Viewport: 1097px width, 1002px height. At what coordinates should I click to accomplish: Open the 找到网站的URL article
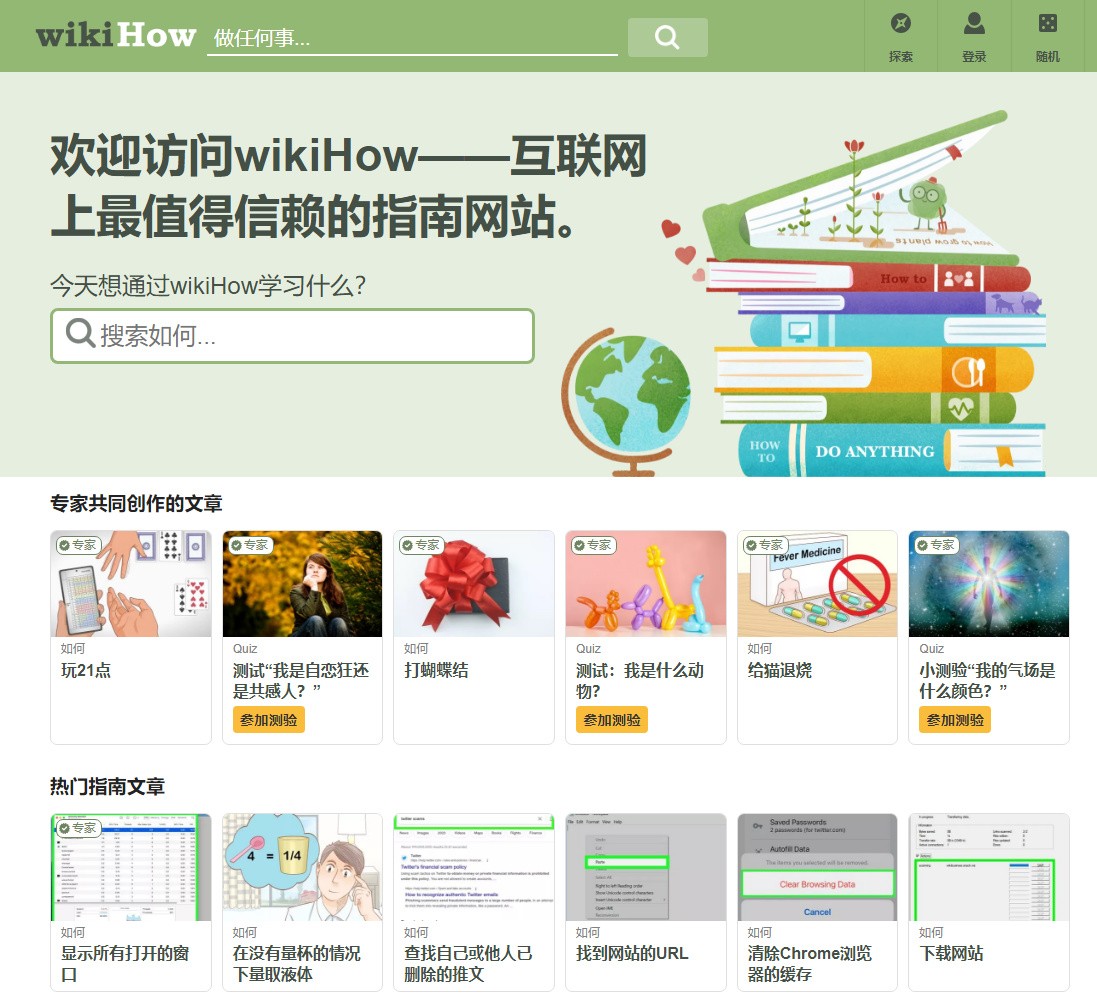(x=632, y=953)
